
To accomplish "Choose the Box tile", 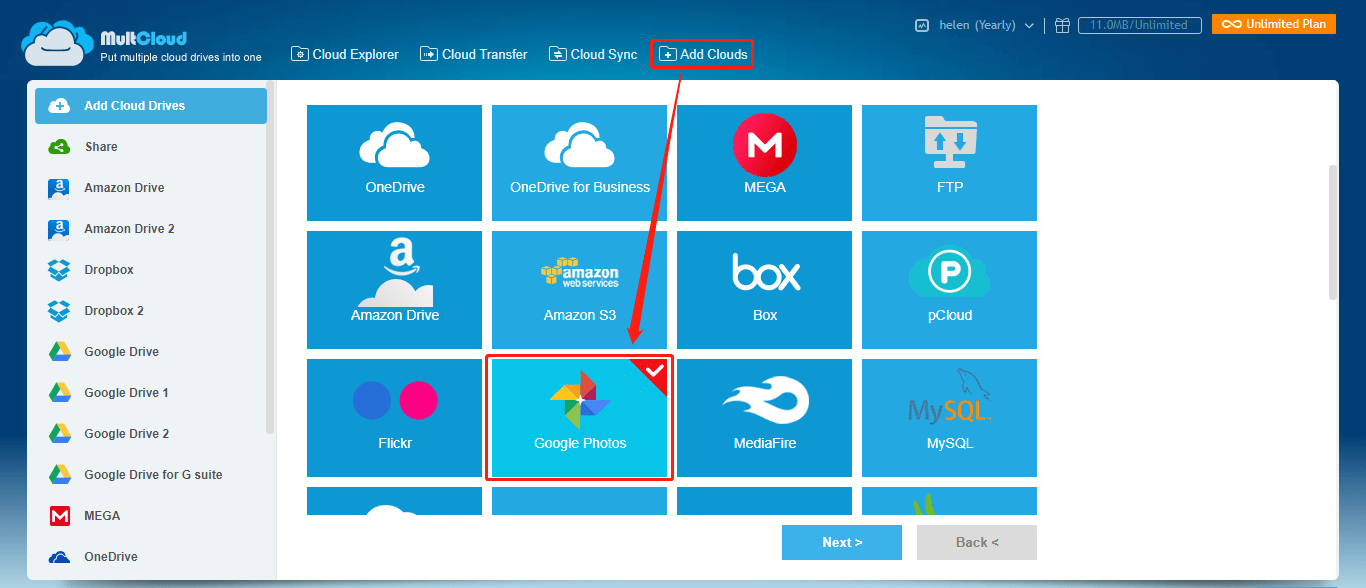I will [x=764, y=290].
